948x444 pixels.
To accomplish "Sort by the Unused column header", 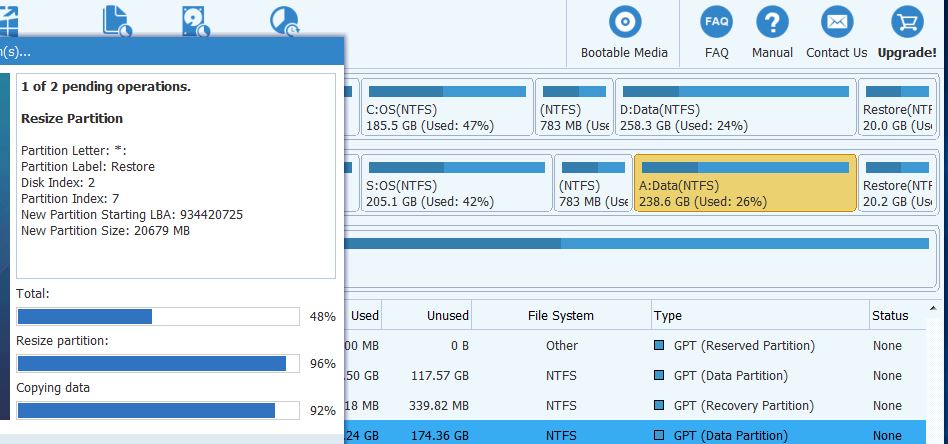I will (x=447, y=315).
